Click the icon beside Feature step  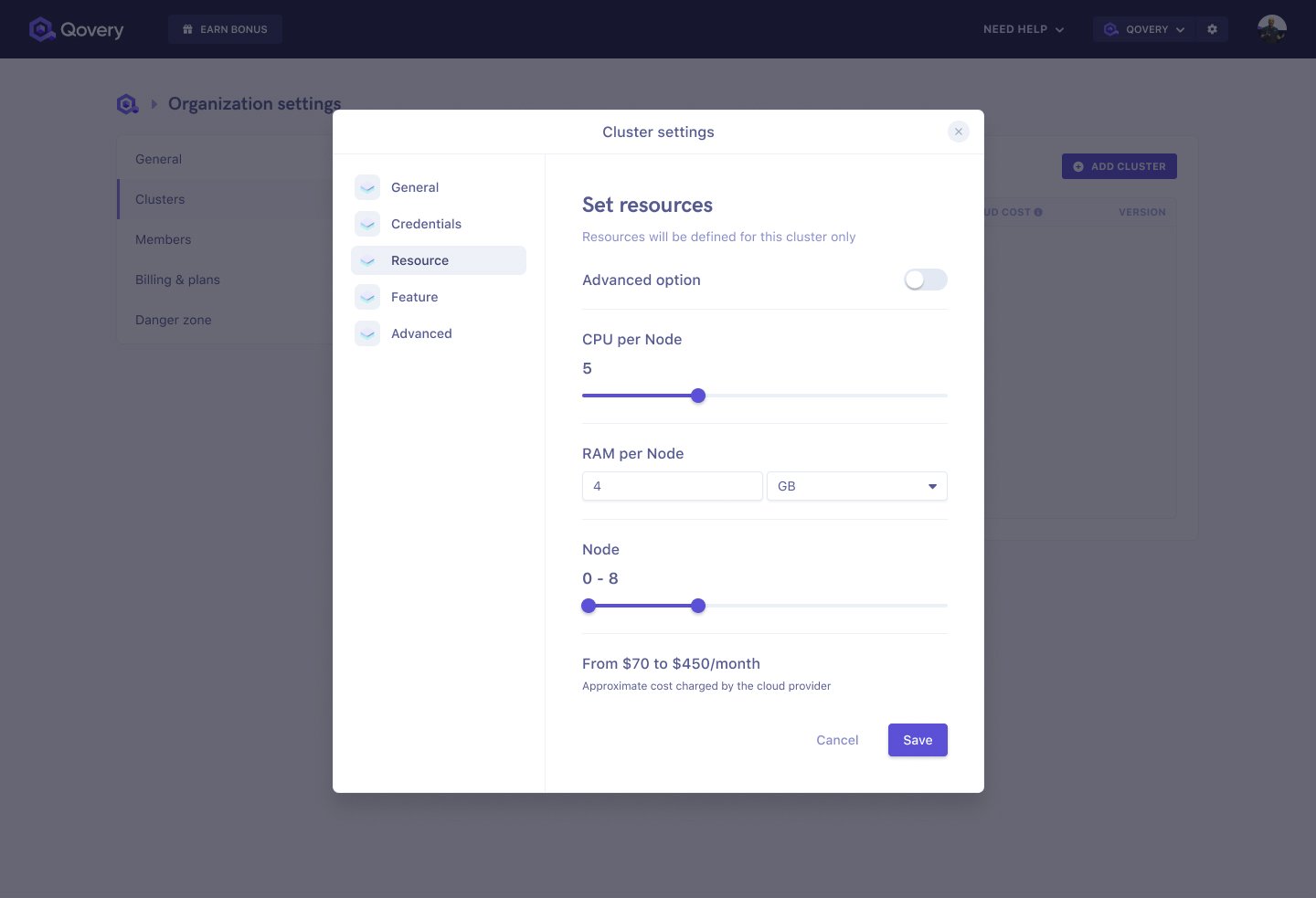point(367,297)
